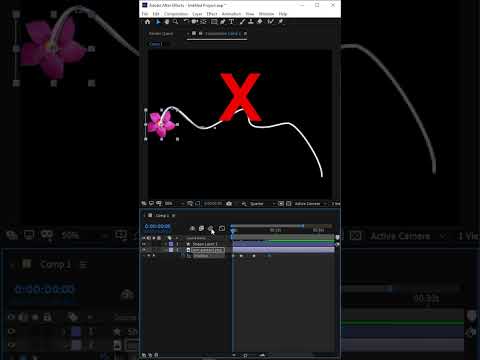Open the View menu
Image resolution: width=480 pixels, height=360 pixels.
(x=250, y=14)
